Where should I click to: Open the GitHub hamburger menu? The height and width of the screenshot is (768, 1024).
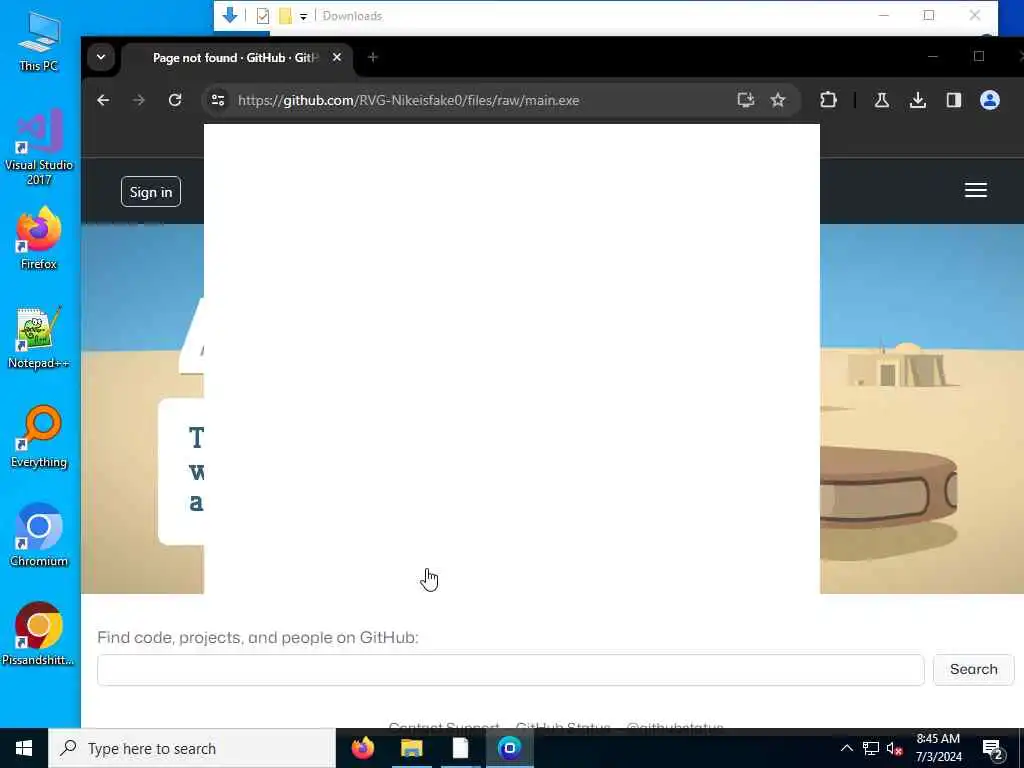click(976, 190)
